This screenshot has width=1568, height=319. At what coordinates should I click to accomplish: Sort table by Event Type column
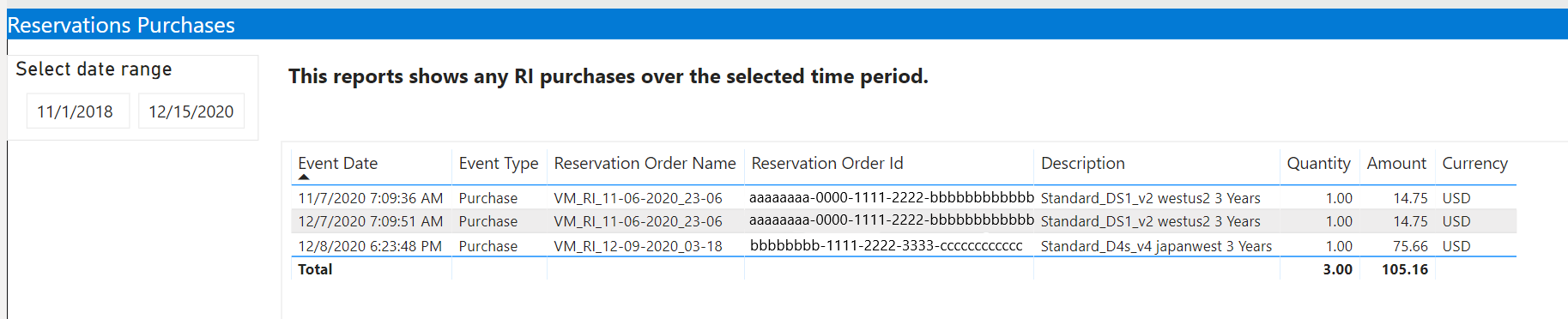click(x=498, y=163)
